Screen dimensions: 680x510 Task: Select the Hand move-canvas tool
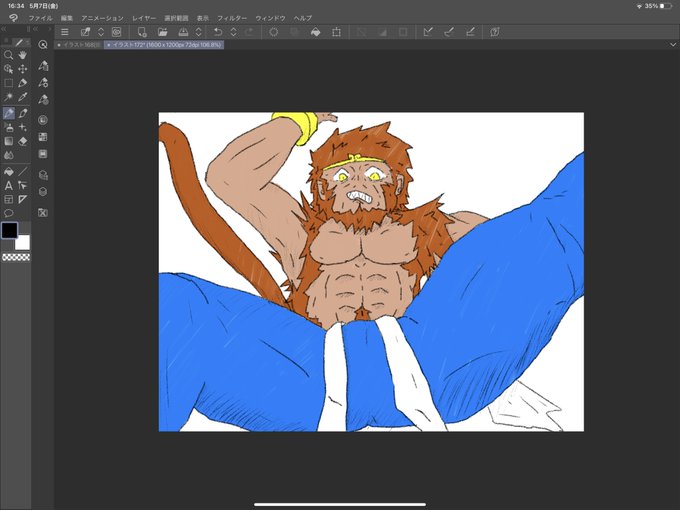(x=23, y=55)
